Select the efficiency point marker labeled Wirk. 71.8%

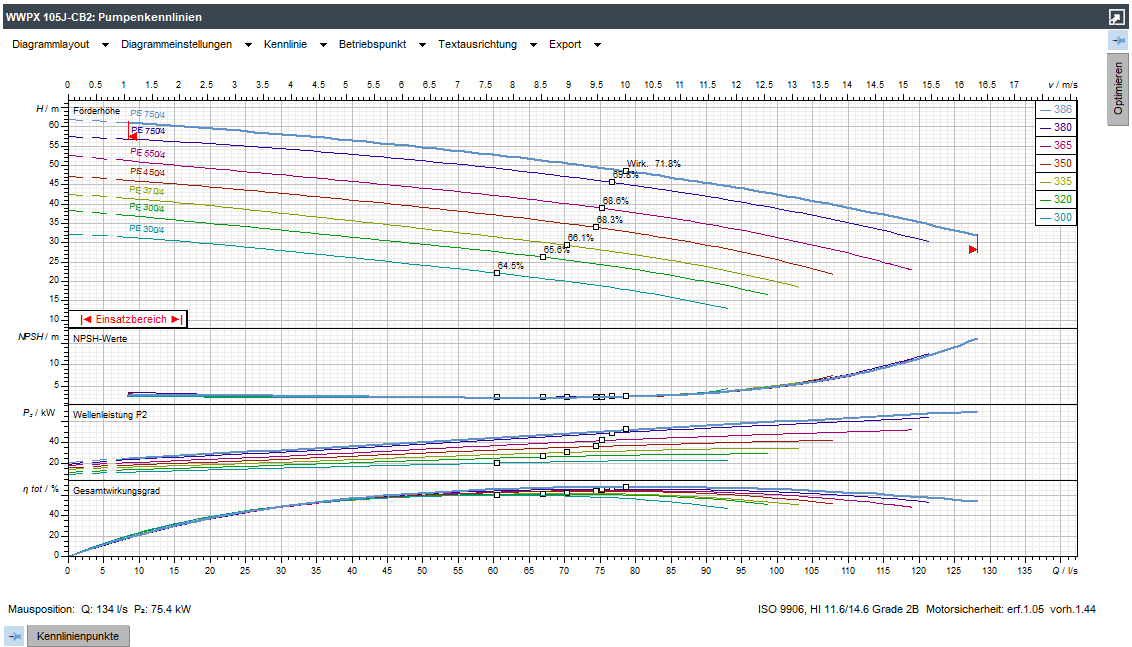(626, 171)
